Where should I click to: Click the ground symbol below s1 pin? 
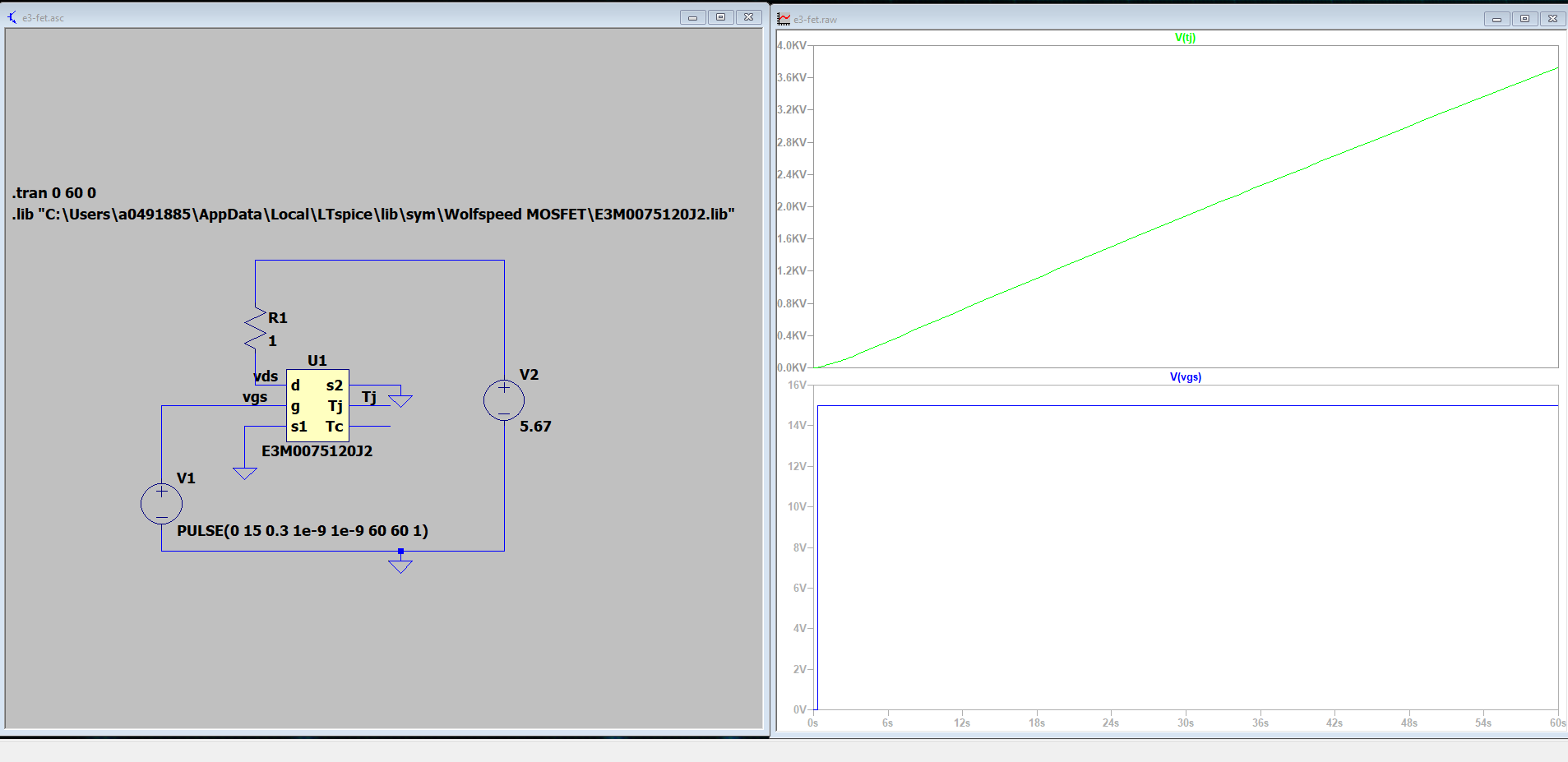click(245, 473)
